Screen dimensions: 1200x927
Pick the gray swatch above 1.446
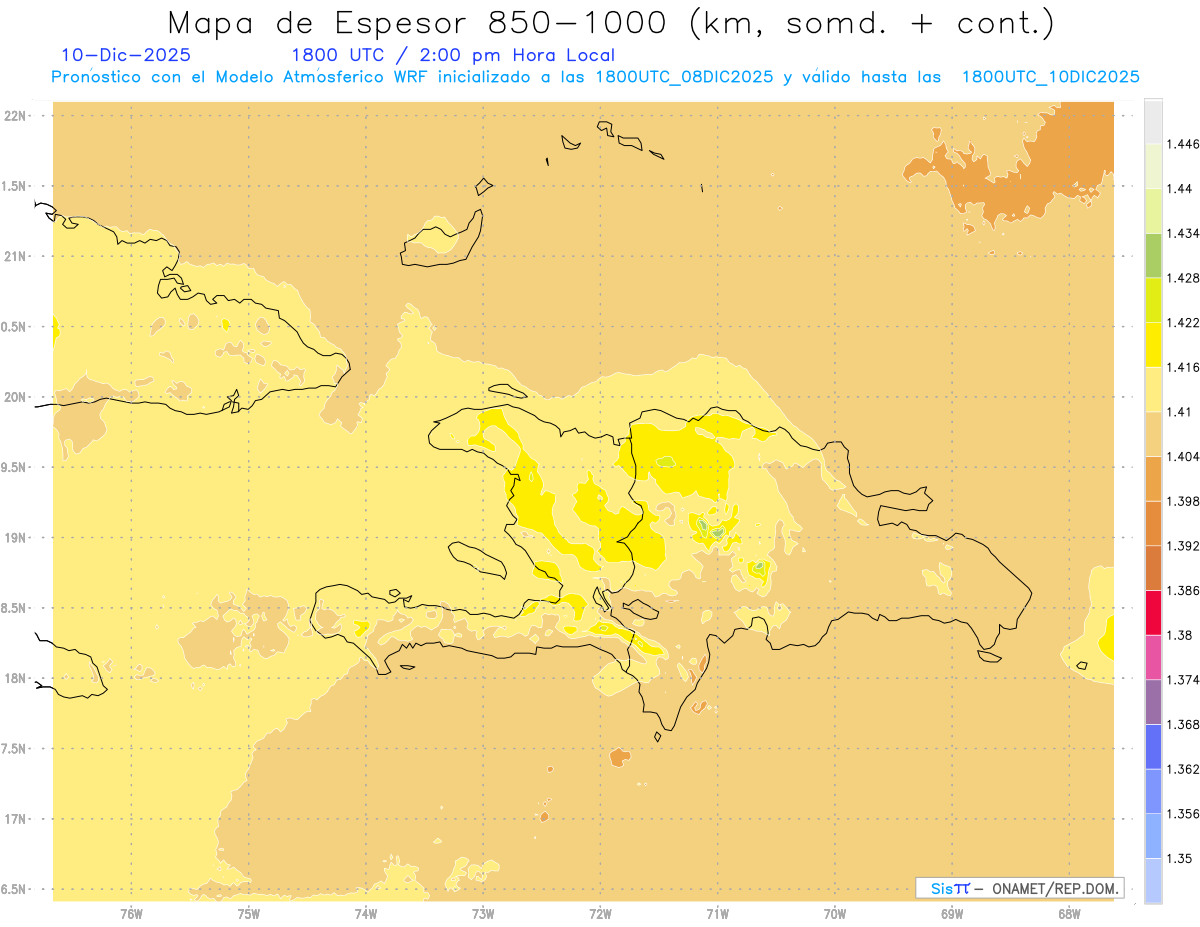click(x=1153, y=121)
